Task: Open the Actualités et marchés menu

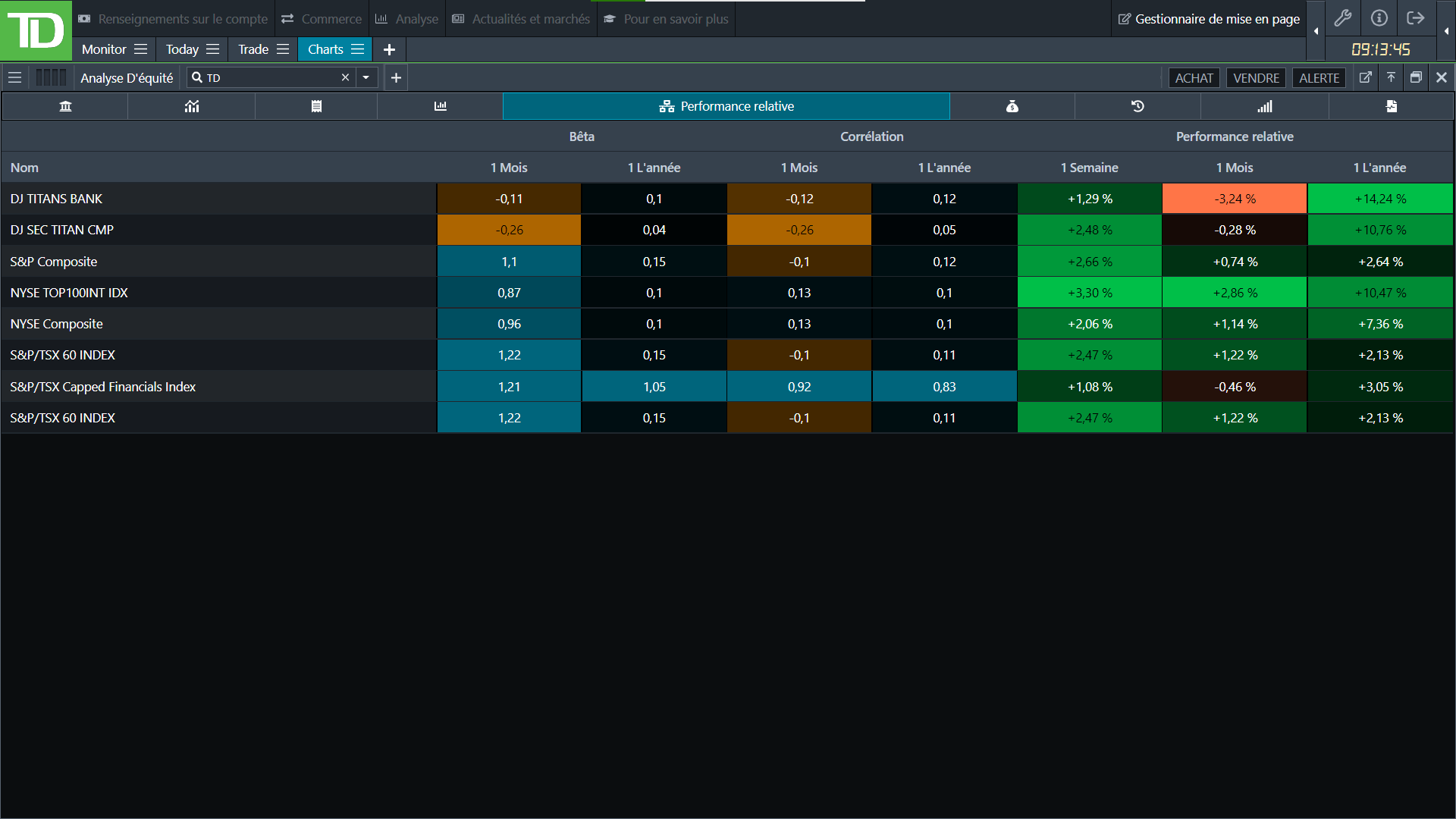Action: point(522,19)
